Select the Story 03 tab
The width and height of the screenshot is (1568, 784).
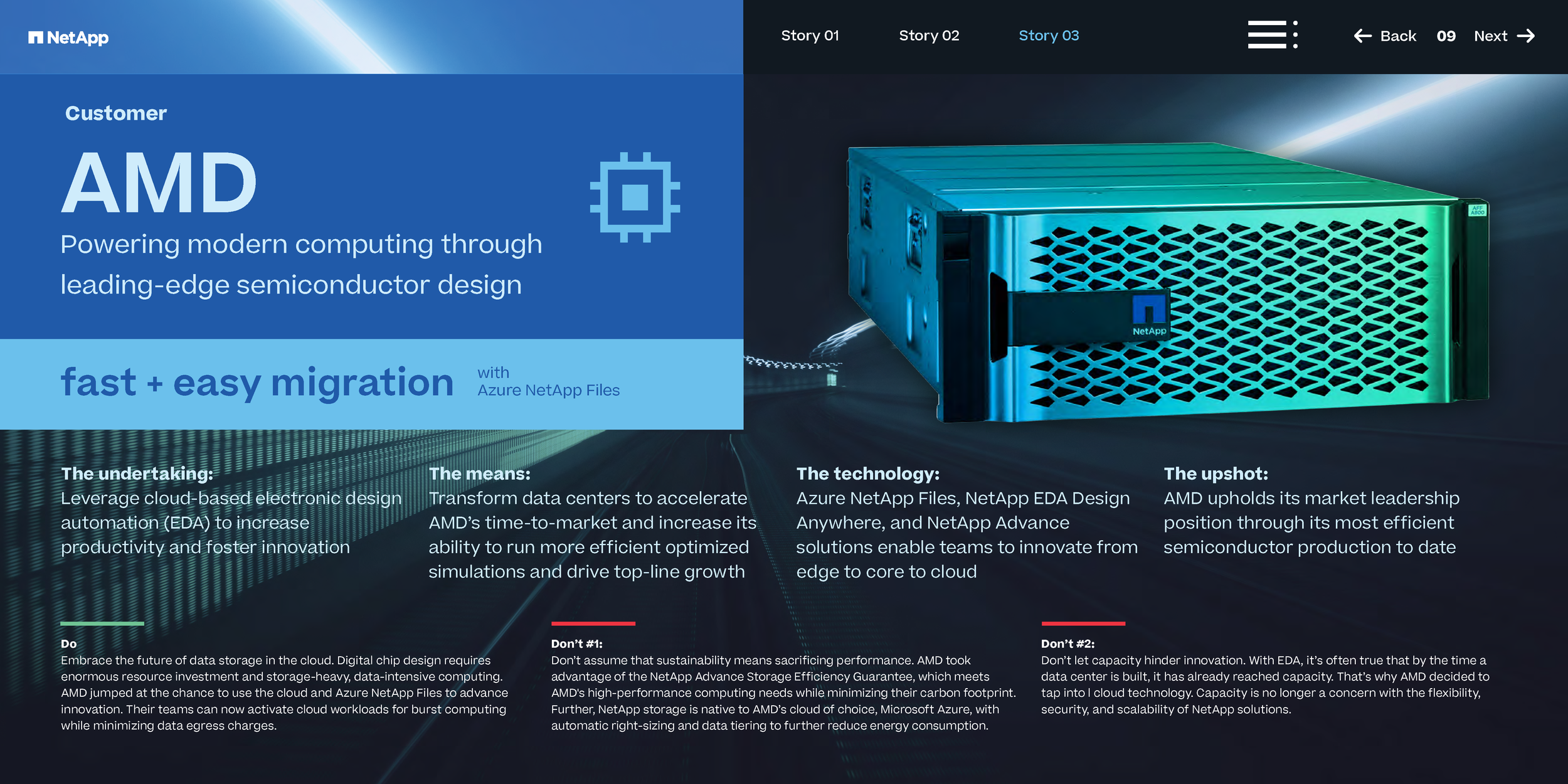pyautogui.click(x=1049, y=36)
